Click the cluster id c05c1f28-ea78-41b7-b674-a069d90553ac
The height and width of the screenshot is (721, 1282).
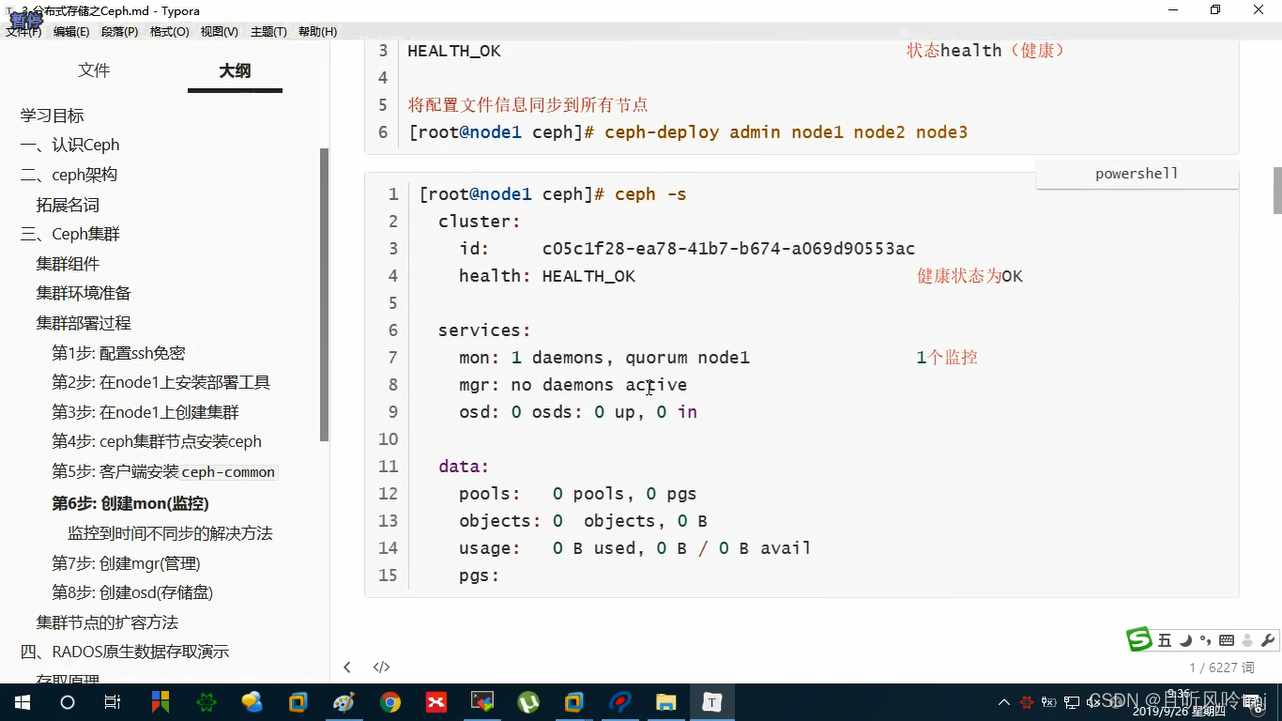(729, 248)
